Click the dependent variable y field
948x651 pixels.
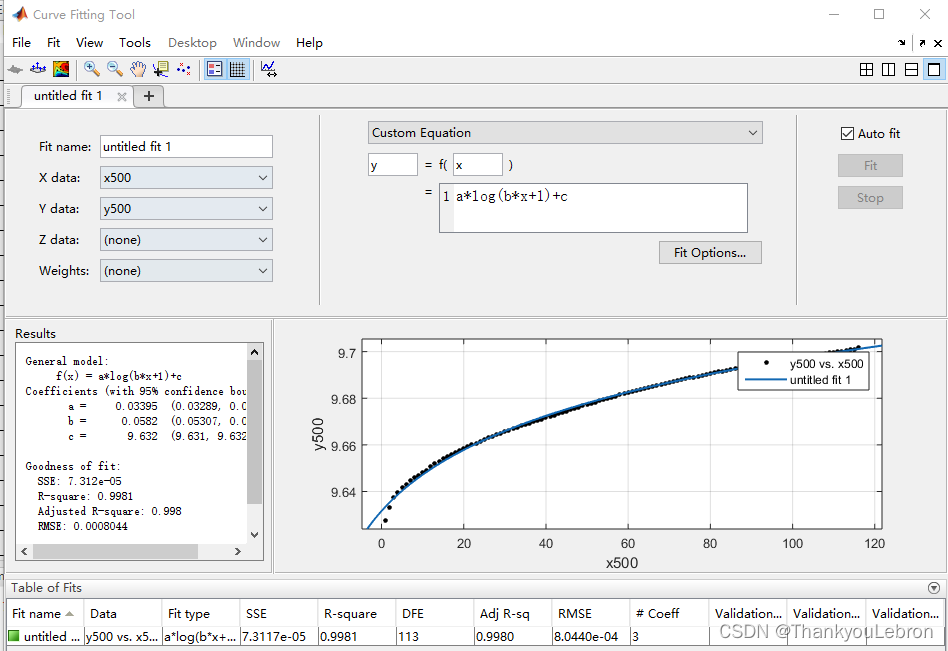392,165
